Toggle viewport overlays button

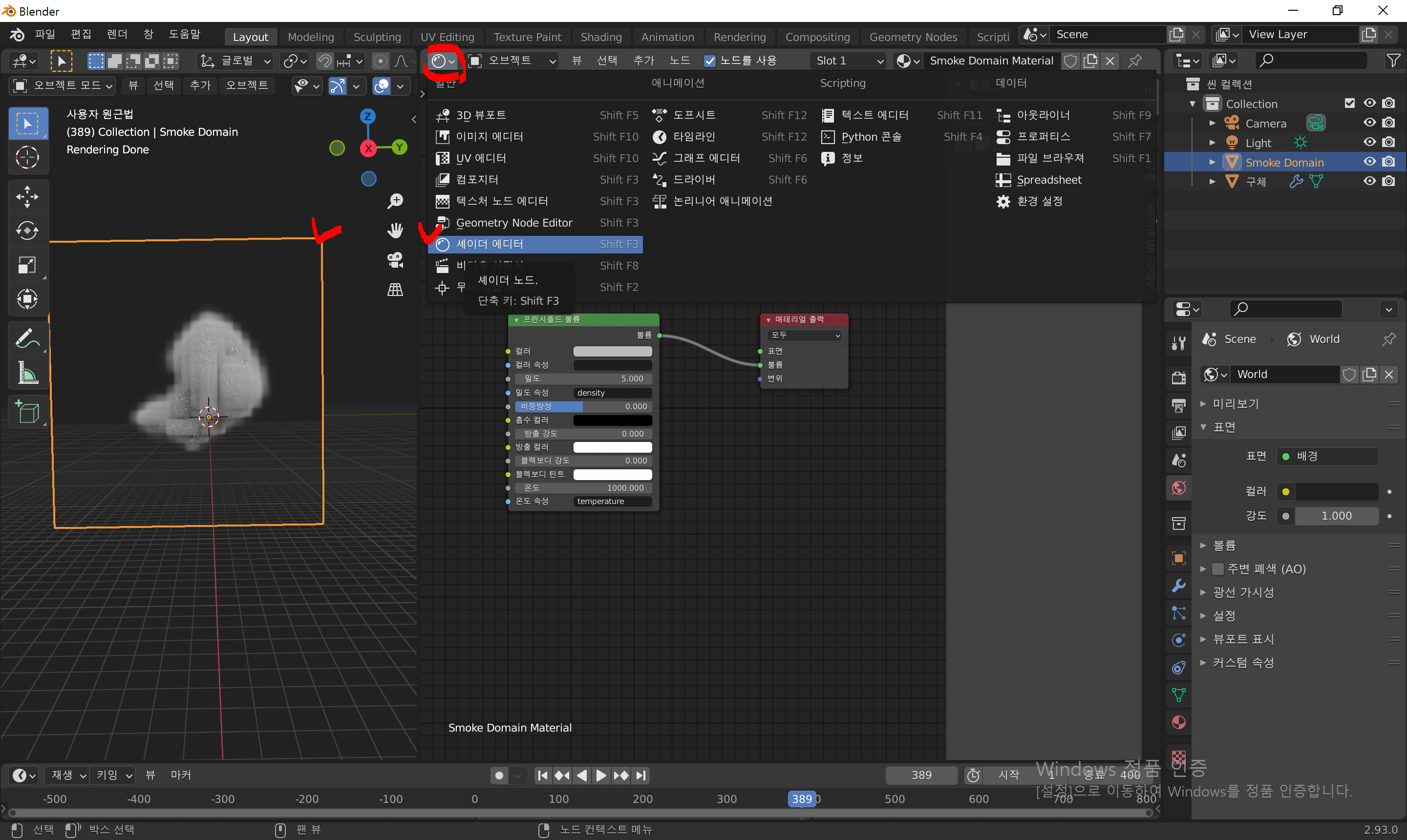tap(382, 86)
